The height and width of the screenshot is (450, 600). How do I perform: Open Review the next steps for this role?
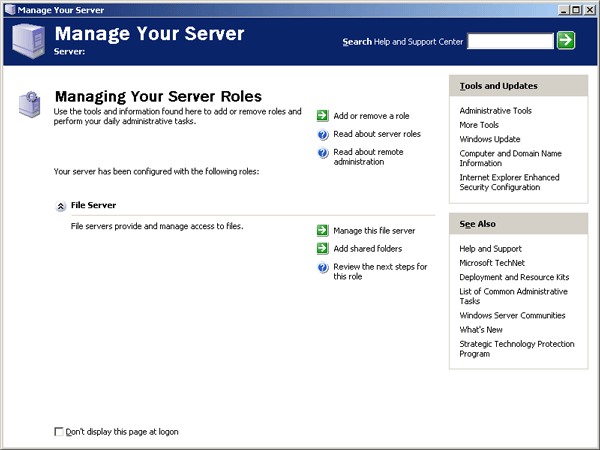pyautogui.click(x=380, y=272)
